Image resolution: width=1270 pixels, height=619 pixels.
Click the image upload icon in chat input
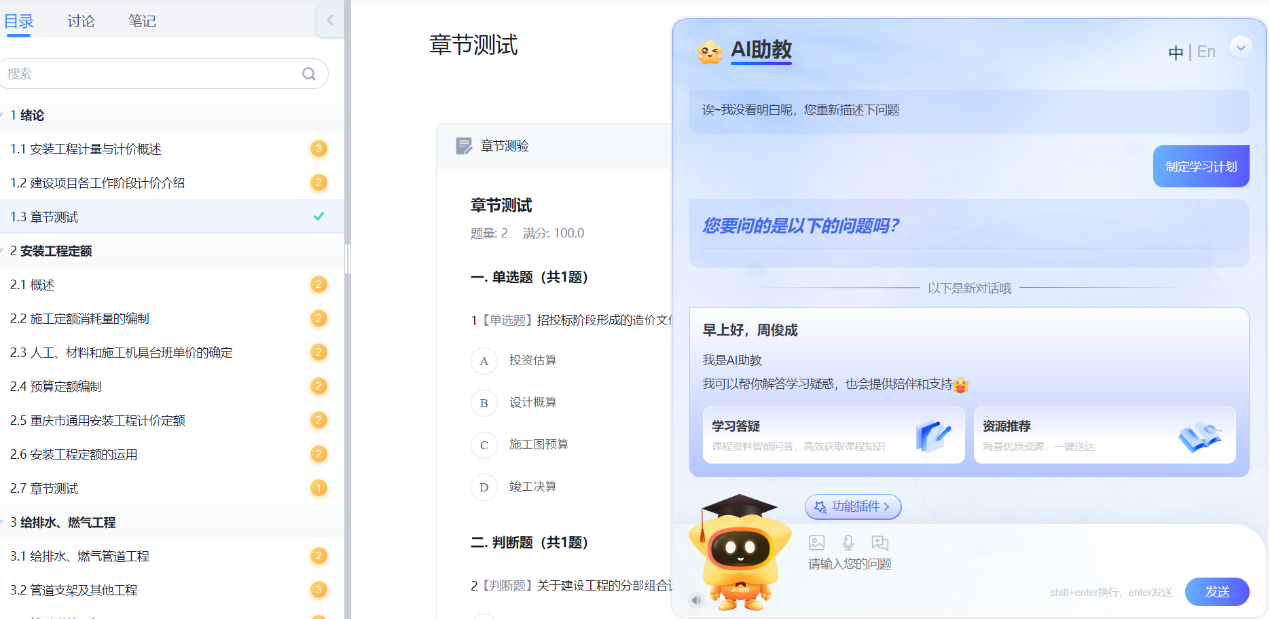(817, 542)
